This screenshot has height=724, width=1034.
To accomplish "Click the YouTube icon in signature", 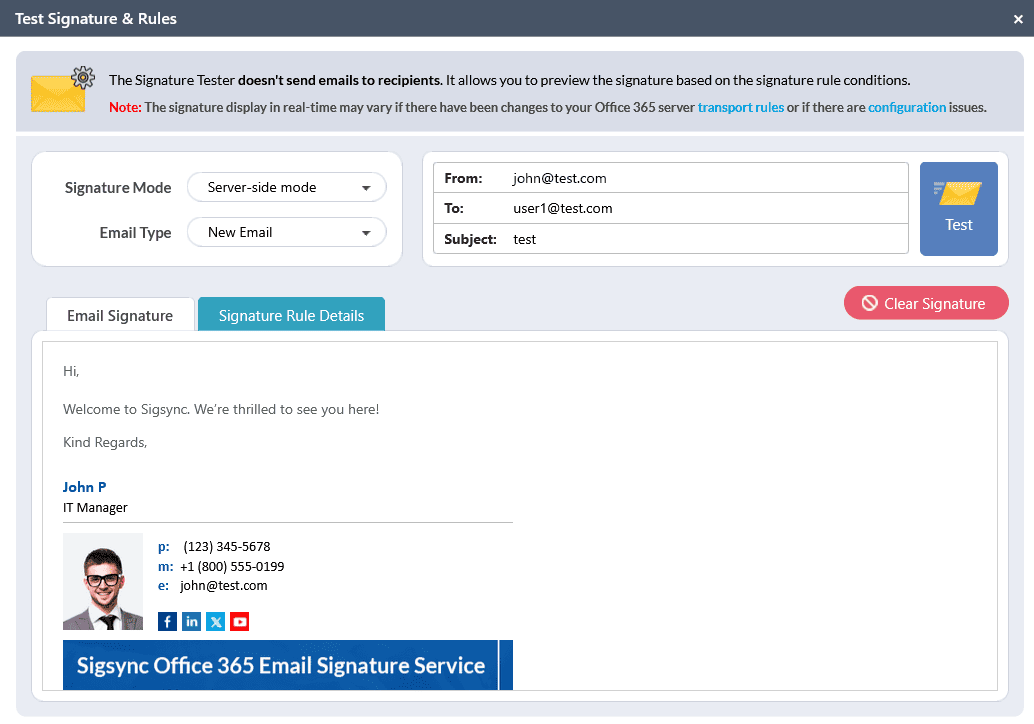I will (x=239, y=622).
